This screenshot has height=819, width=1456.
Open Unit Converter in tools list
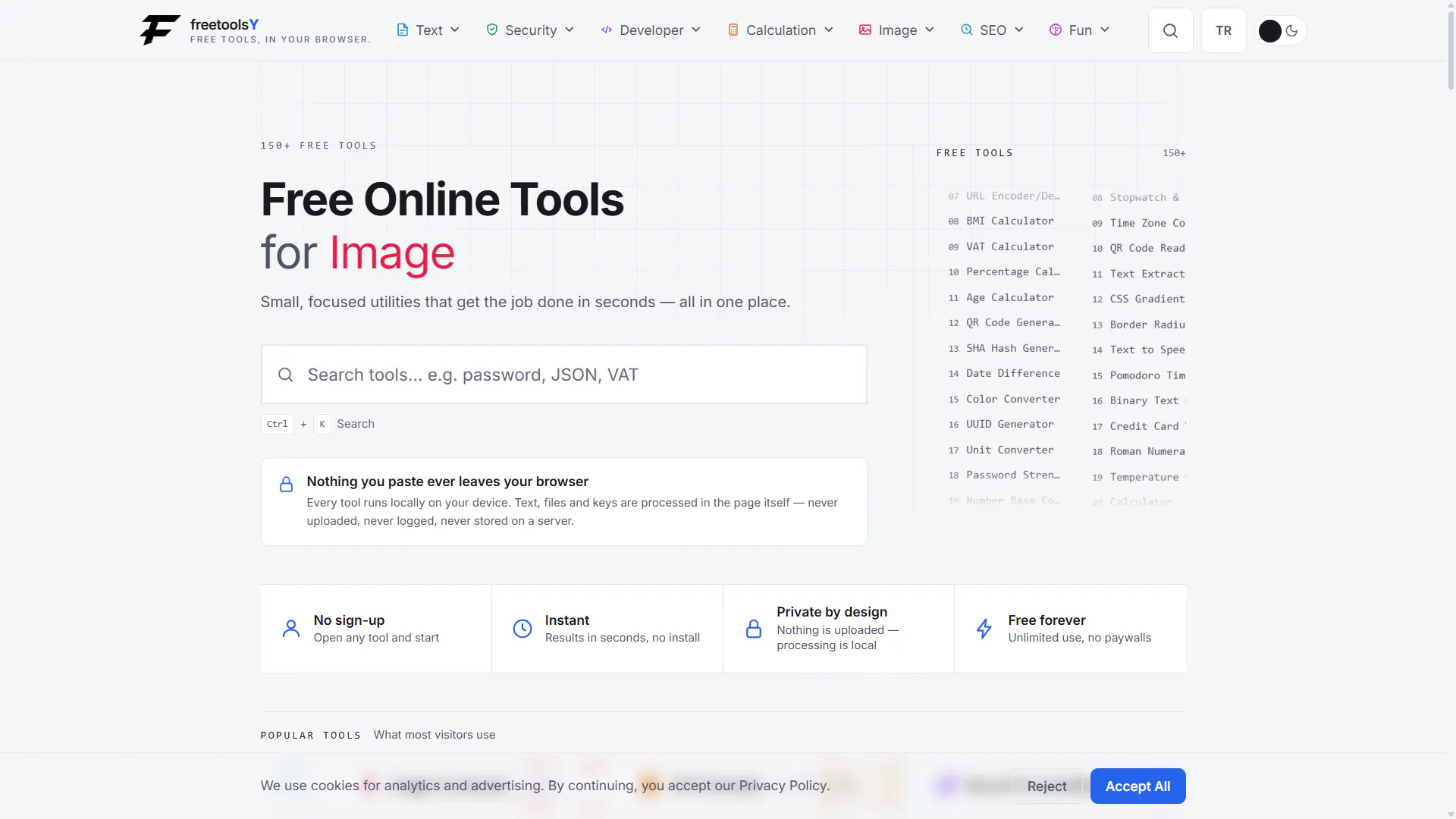tap(1009, 450)
